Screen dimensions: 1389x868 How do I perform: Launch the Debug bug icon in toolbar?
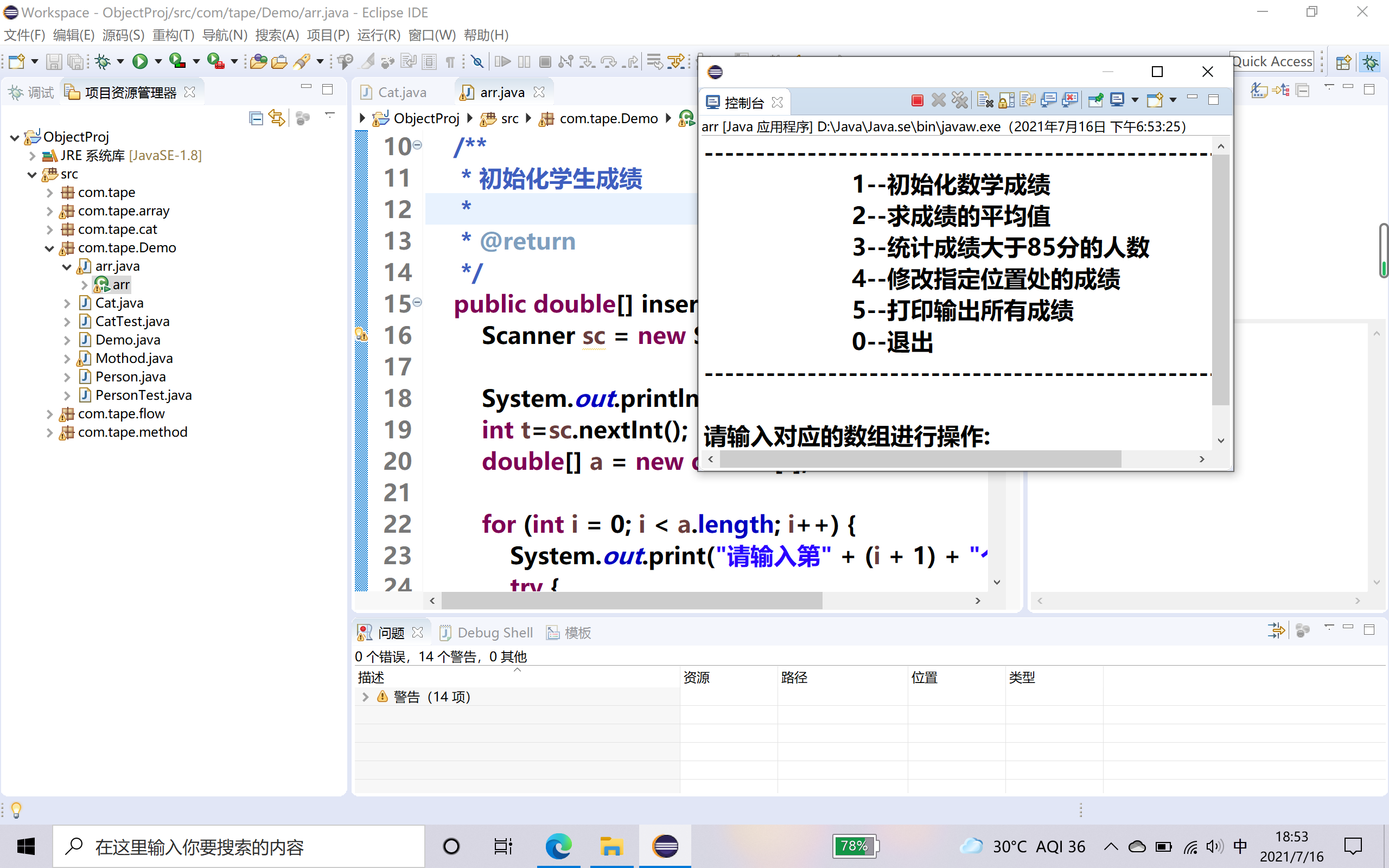[103, 61]
